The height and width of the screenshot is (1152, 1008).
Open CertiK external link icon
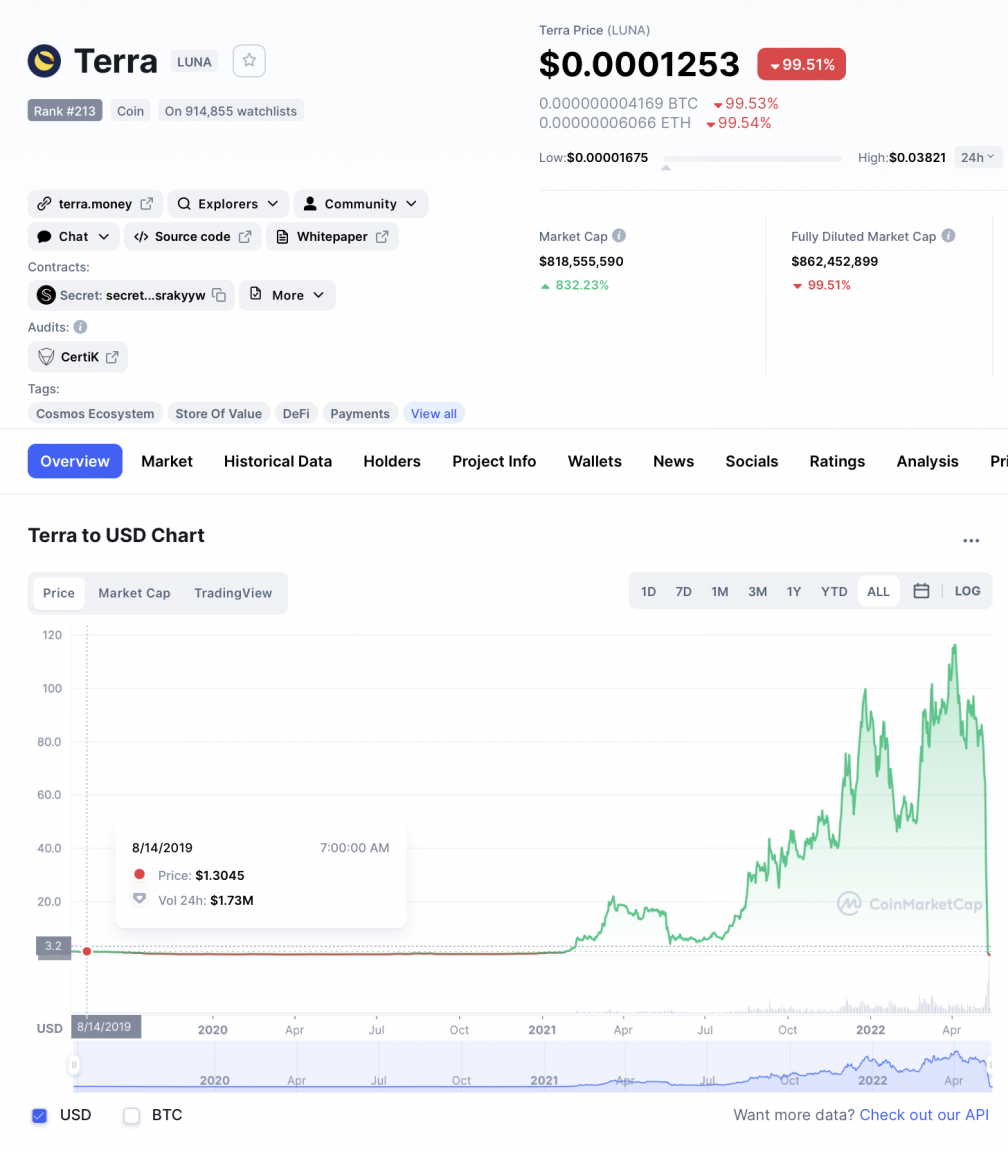[x=112, y=357]
